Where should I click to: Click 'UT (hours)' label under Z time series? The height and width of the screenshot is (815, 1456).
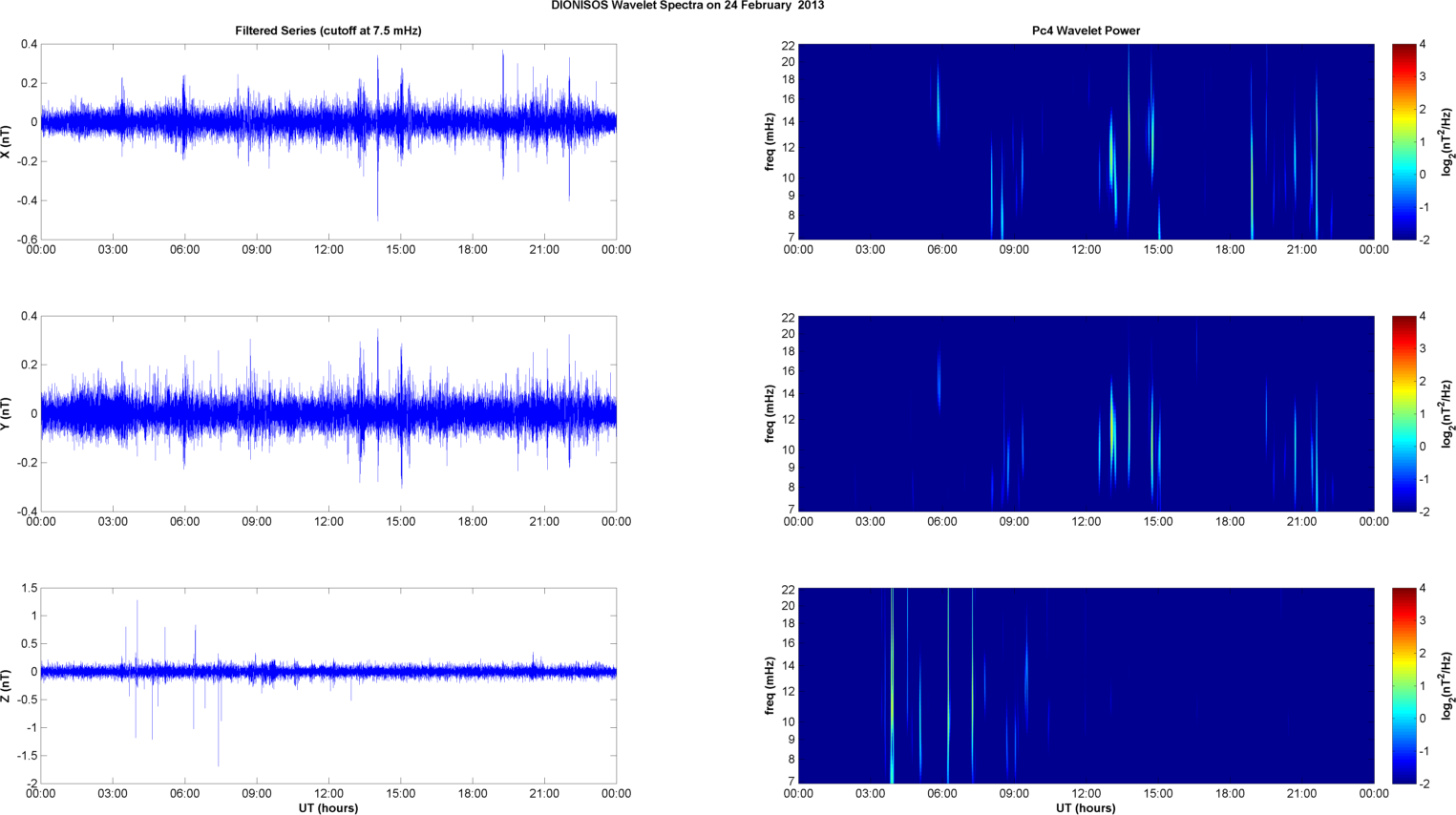328,807
